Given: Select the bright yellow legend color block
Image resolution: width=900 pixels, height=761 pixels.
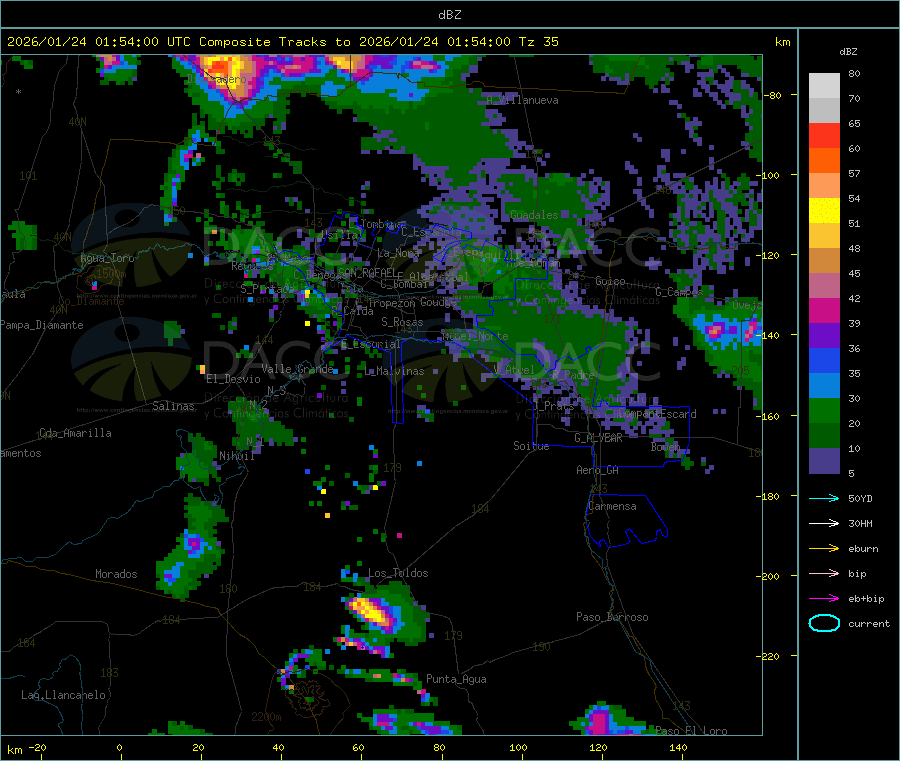Looking at the screenshot, I should tap(824, 211).
